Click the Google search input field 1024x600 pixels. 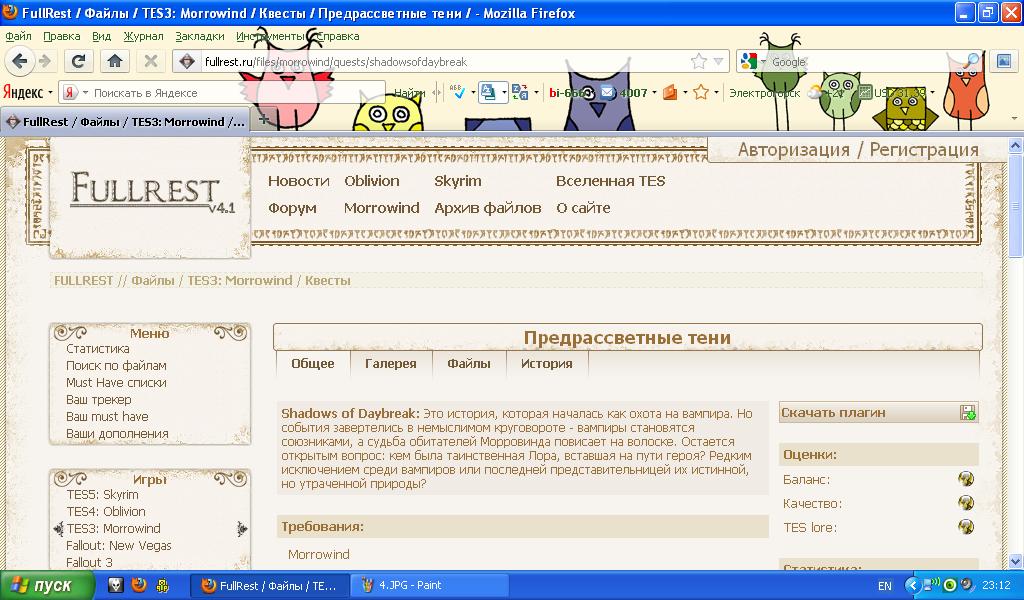pos(865,61)
